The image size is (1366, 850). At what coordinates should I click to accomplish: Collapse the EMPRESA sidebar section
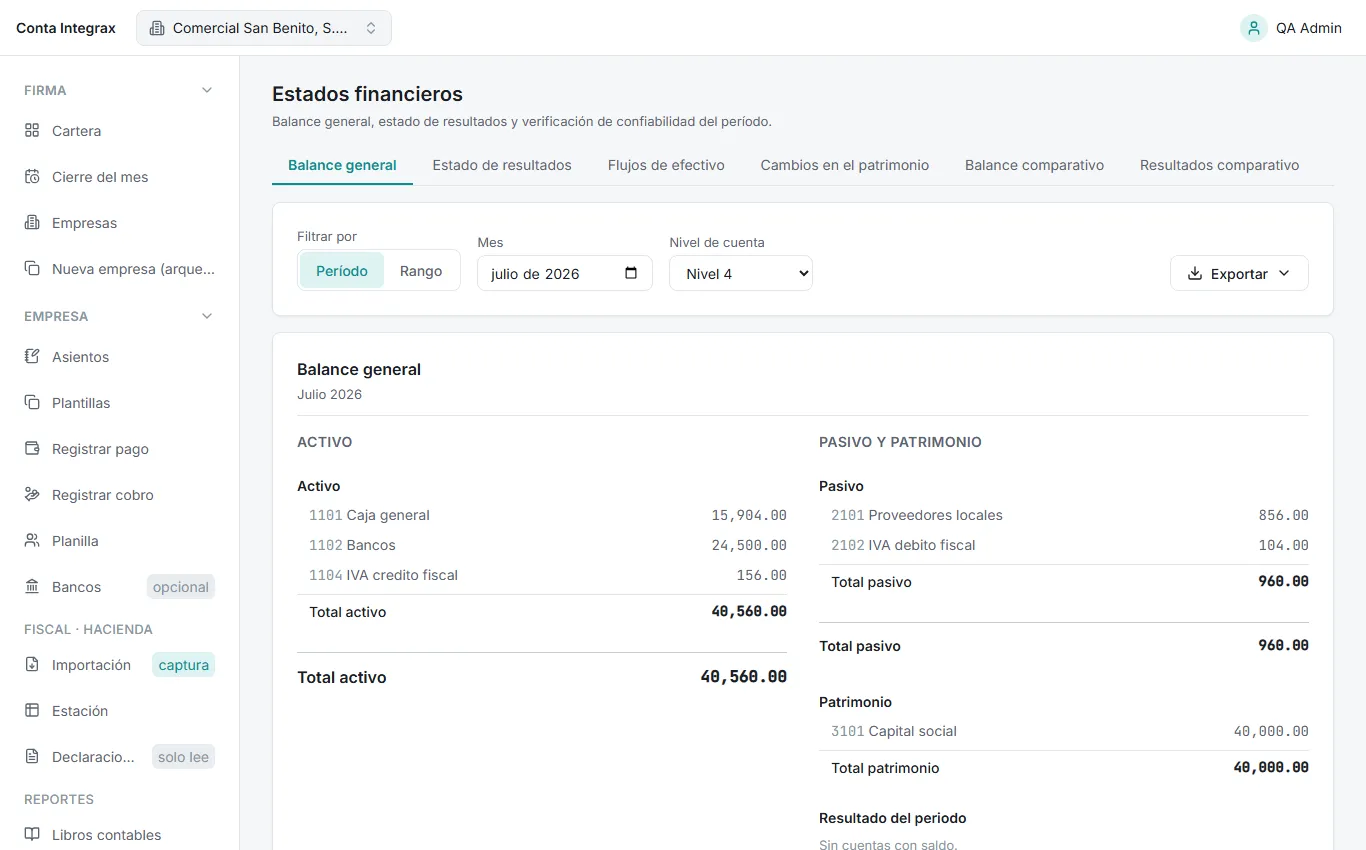coord(207,316)
